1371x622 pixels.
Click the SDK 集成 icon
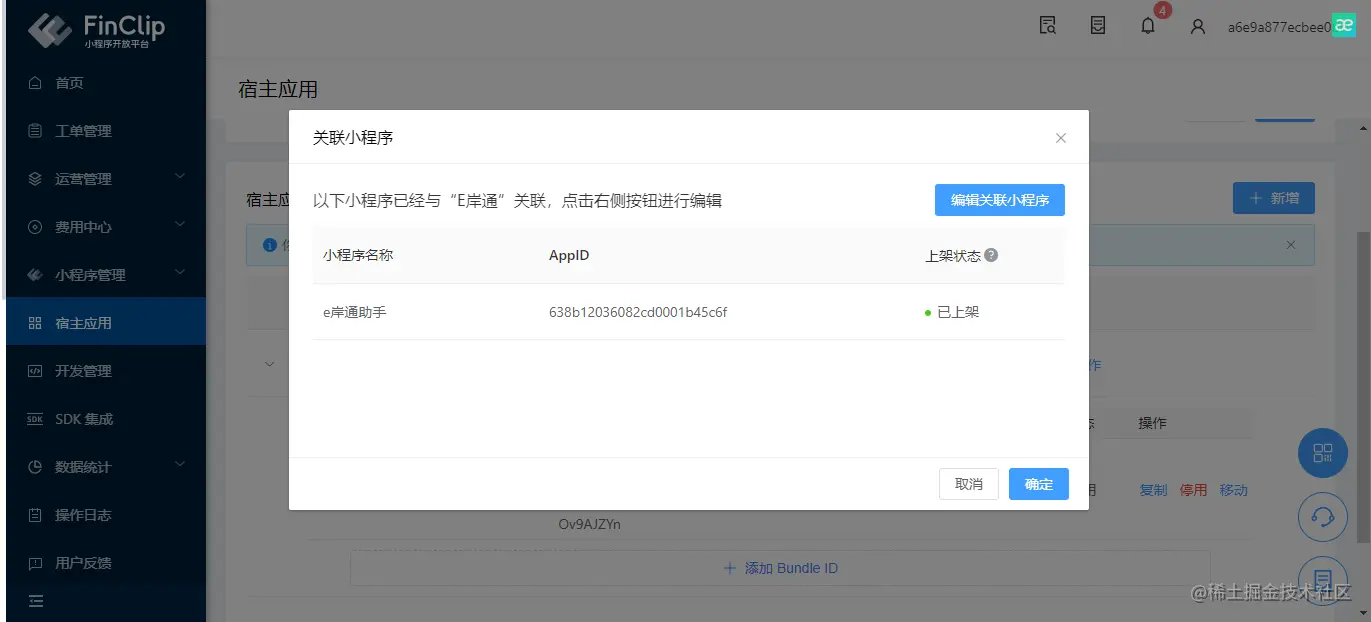35,419
